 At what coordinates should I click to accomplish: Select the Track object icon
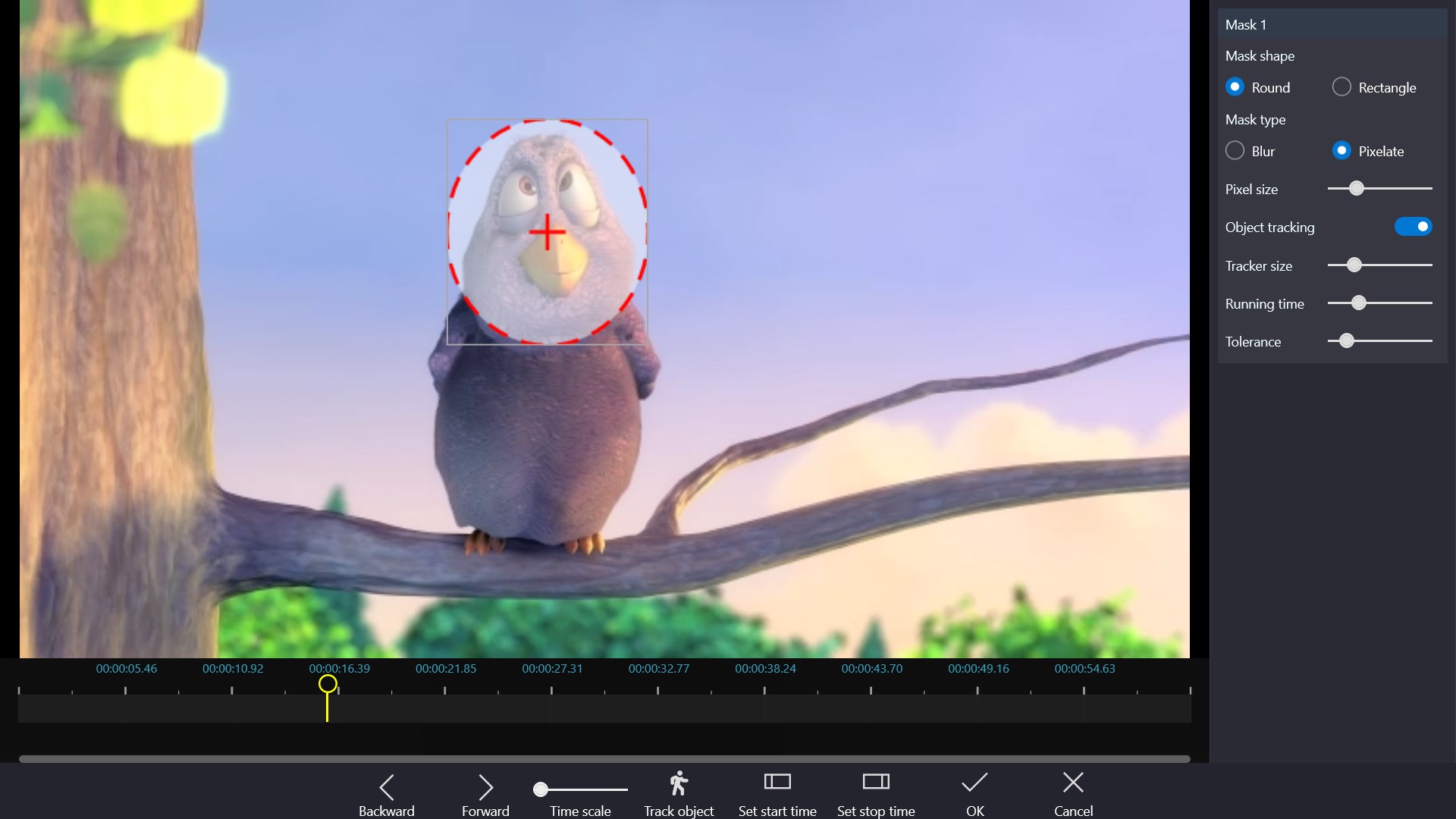(678, 783)
